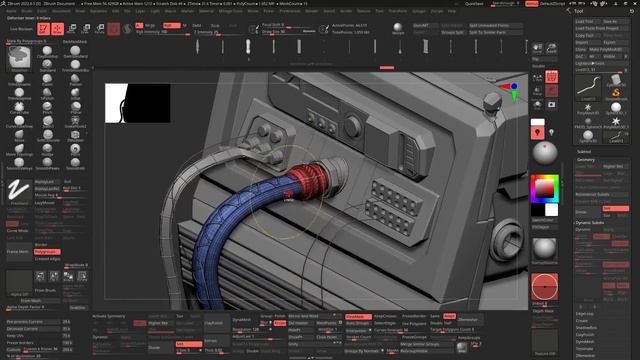Choose the SmoothPeaks brush
Viewport: 640px width, 360px height.
[47, 163]
